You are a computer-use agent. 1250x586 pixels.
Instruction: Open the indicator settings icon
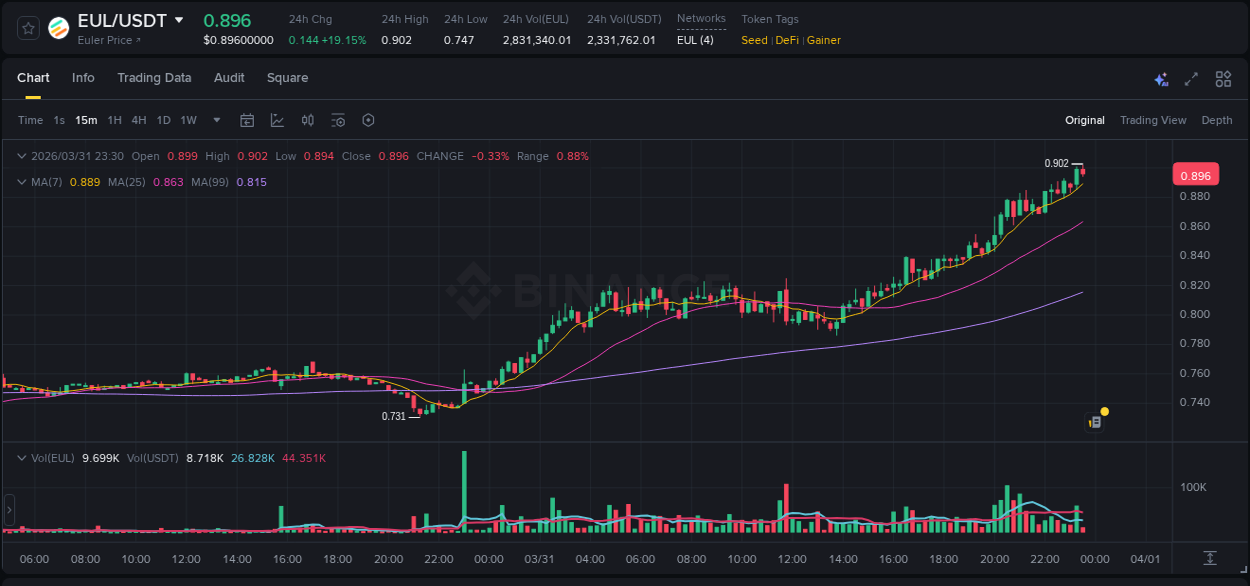pyautogui.click(x=338, y=120)
